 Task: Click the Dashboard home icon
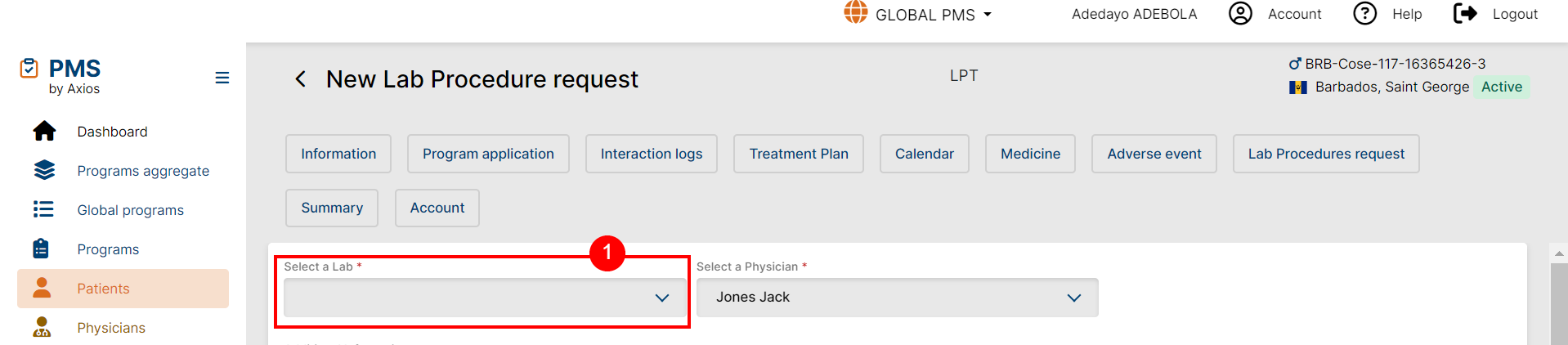(44, 132)
